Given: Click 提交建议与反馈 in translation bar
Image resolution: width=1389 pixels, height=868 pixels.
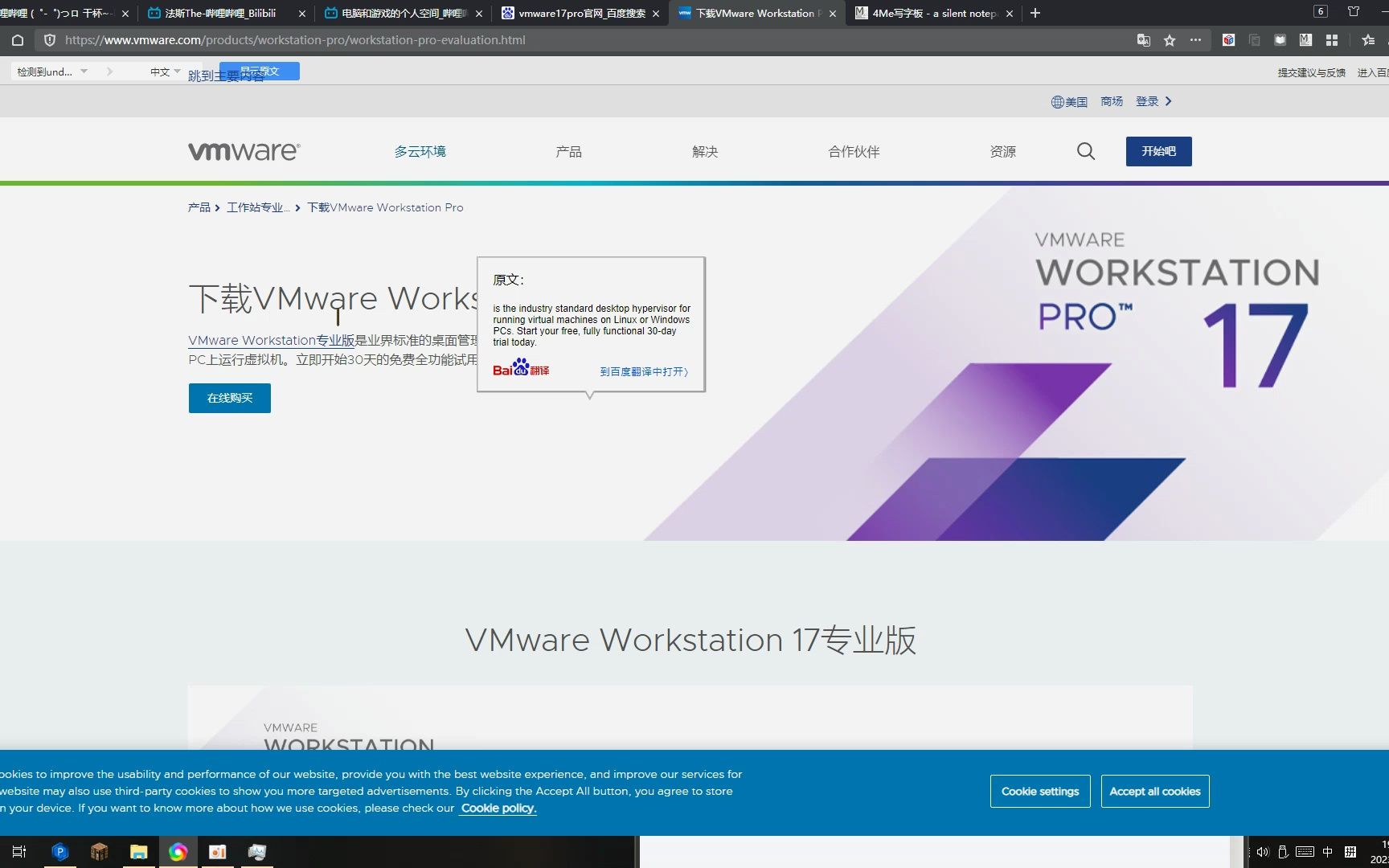Looking at the screenshot, I should [x=1312, y=72].
